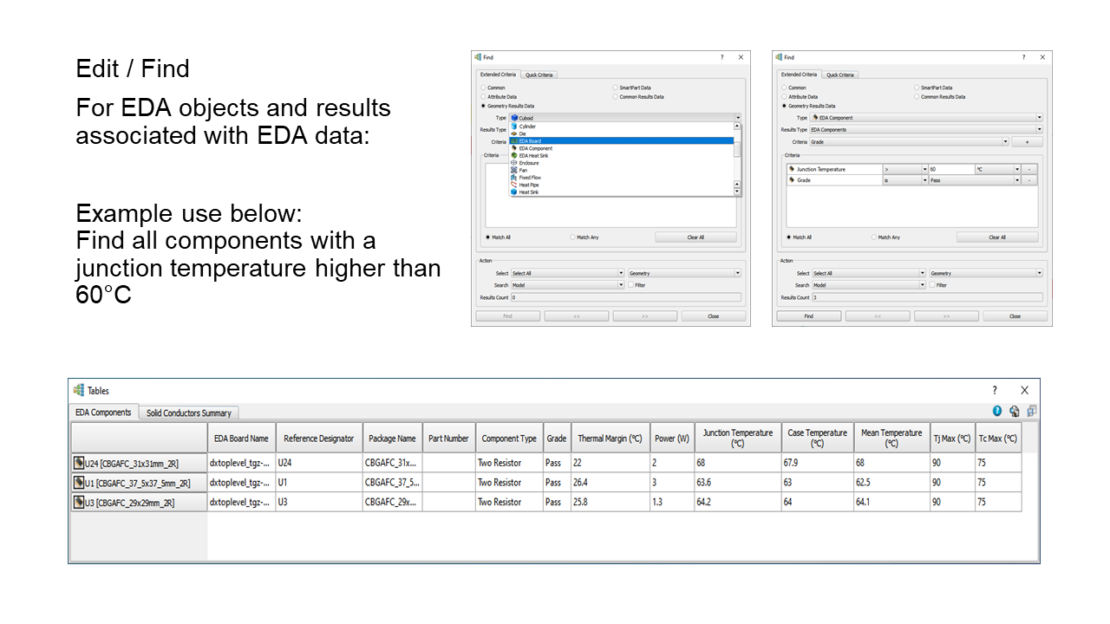Screen dimensions: 1110x624
Task: Pick Heat Pipe in the Type dropdown list
Action: tap(529, 184)
